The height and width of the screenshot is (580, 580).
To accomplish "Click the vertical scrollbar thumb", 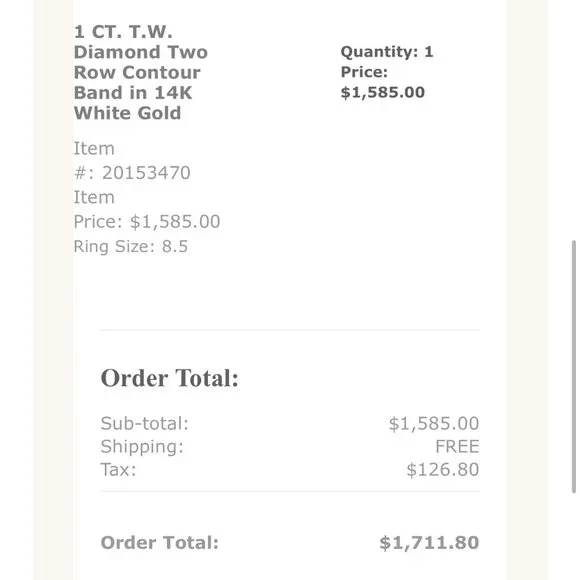I will 573,367.
